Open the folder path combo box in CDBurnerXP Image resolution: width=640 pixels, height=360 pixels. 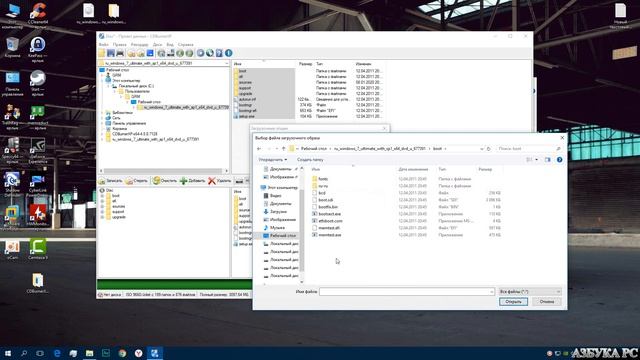pyautogui.click(x=163, y=63)
